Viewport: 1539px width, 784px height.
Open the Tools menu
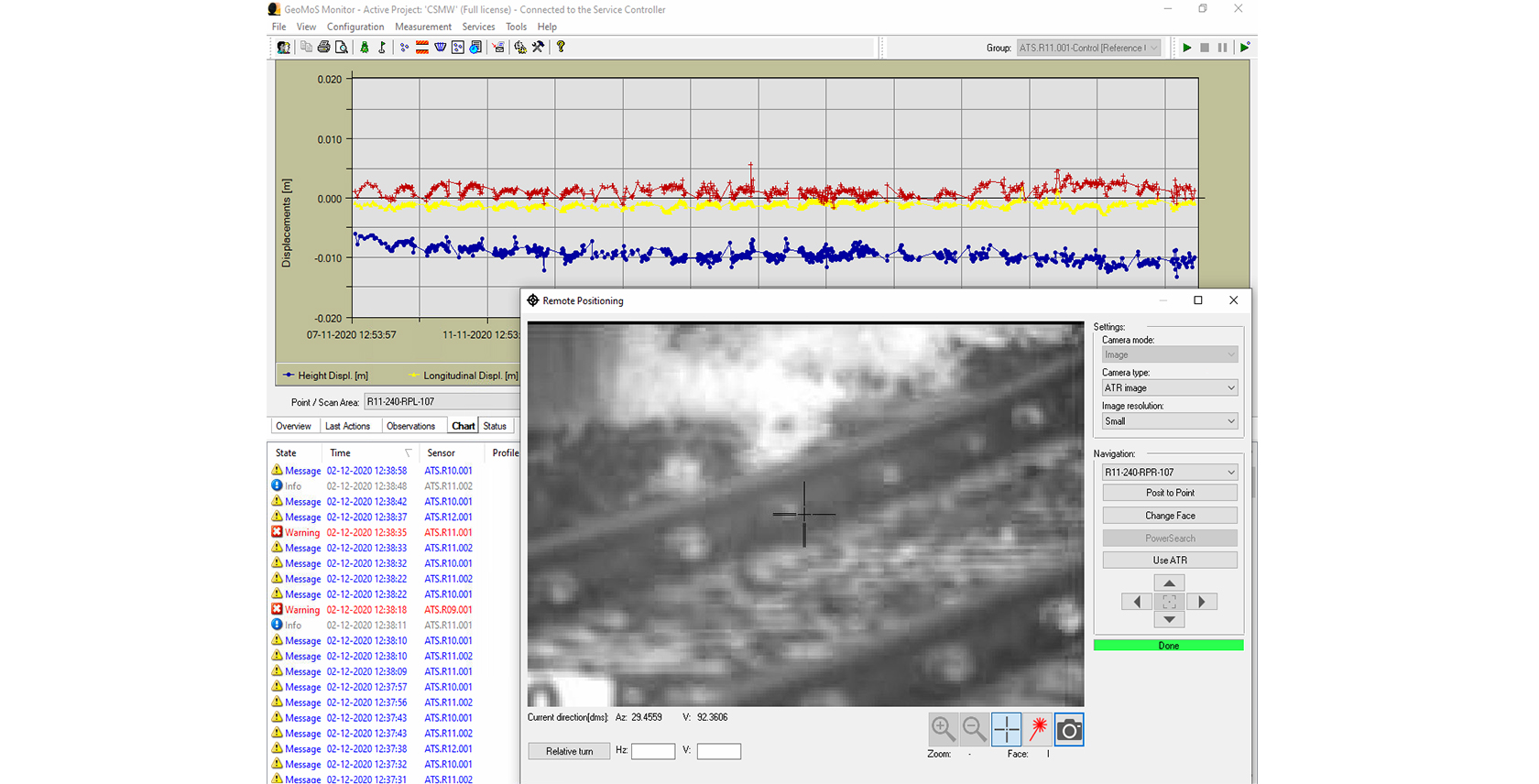coord(517,27)
